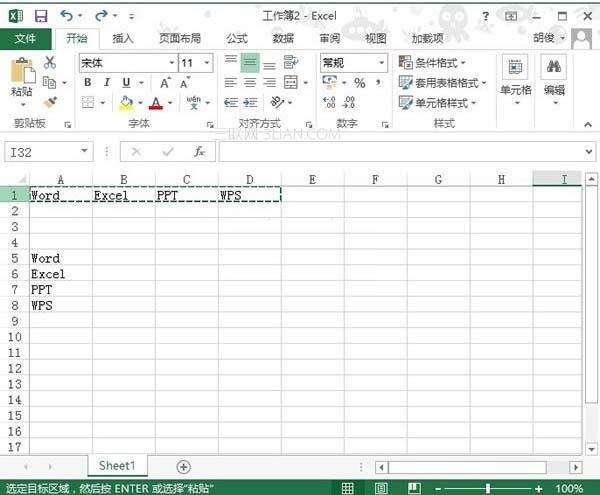
Task: Switch to the 数据 tab
Action: click(283, 39)
